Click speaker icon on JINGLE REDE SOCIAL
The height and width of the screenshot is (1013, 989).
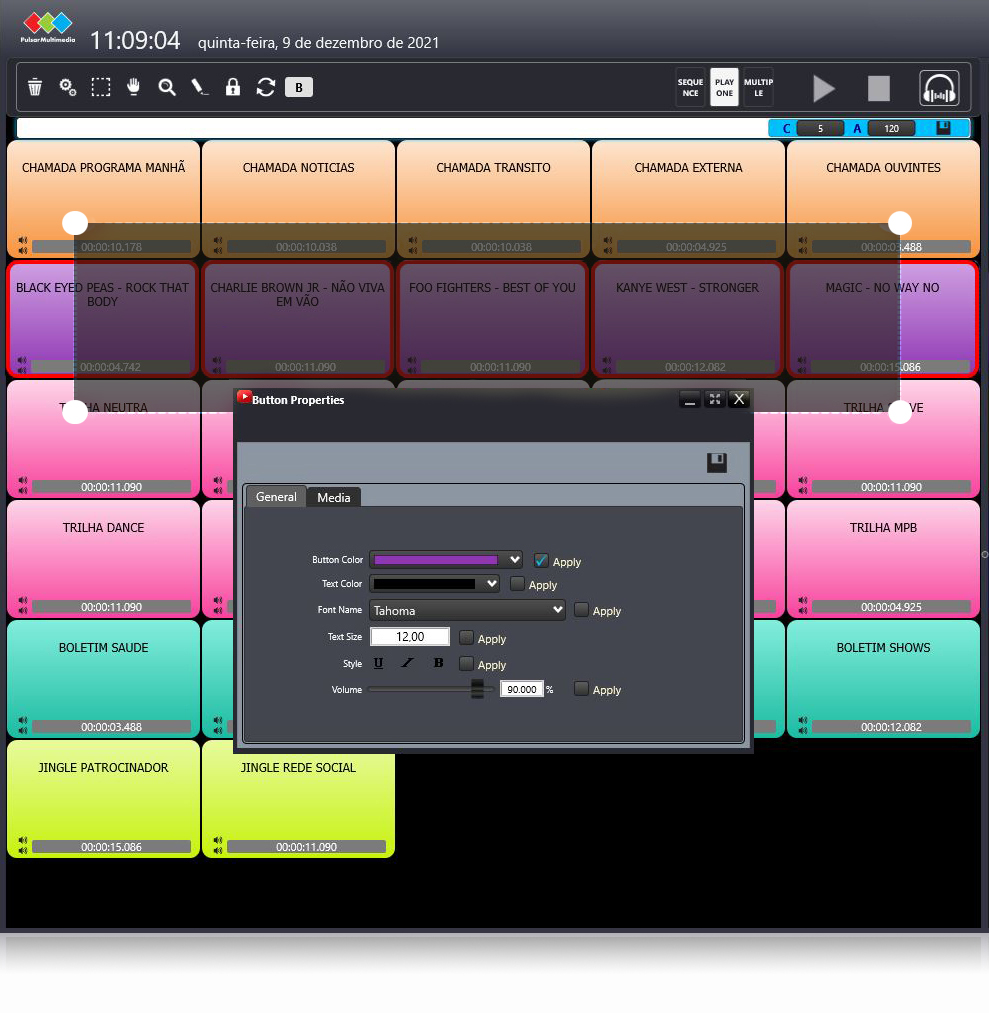218,844
